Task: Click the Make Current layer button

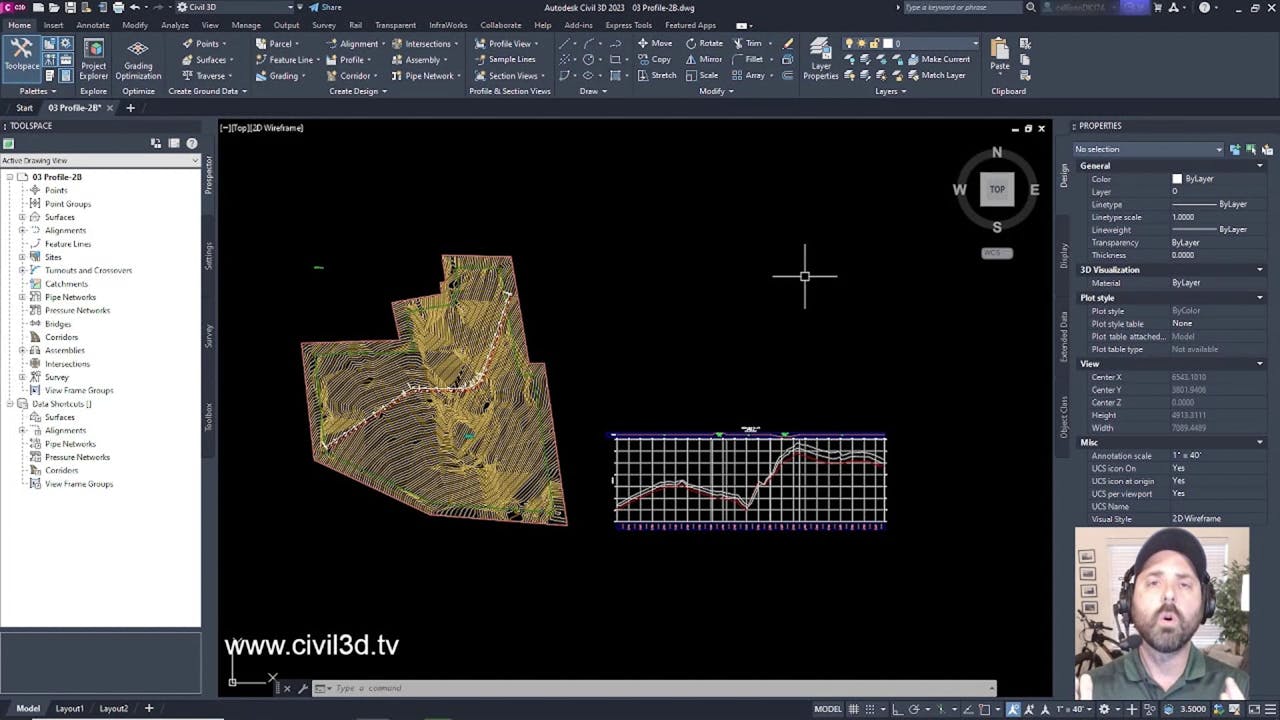Action: [x=941, y=59]
